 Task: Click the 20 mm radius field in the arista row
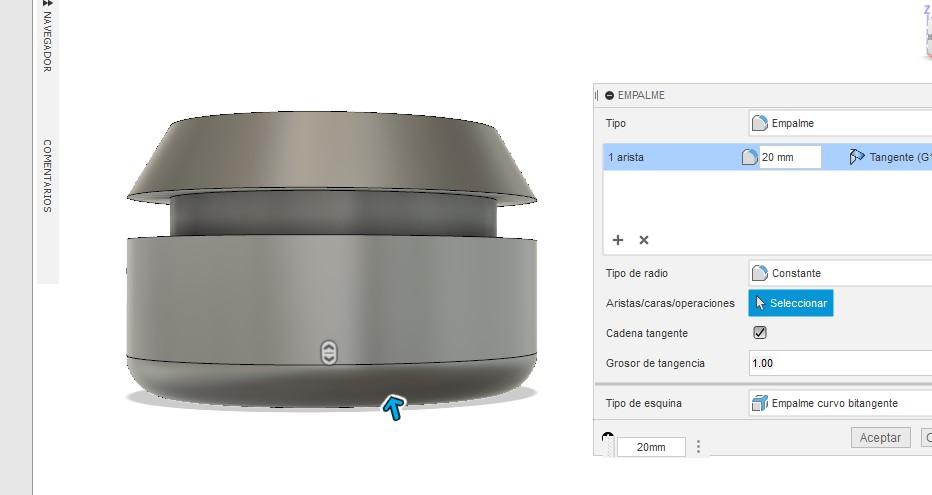click(x=790, y=157)
